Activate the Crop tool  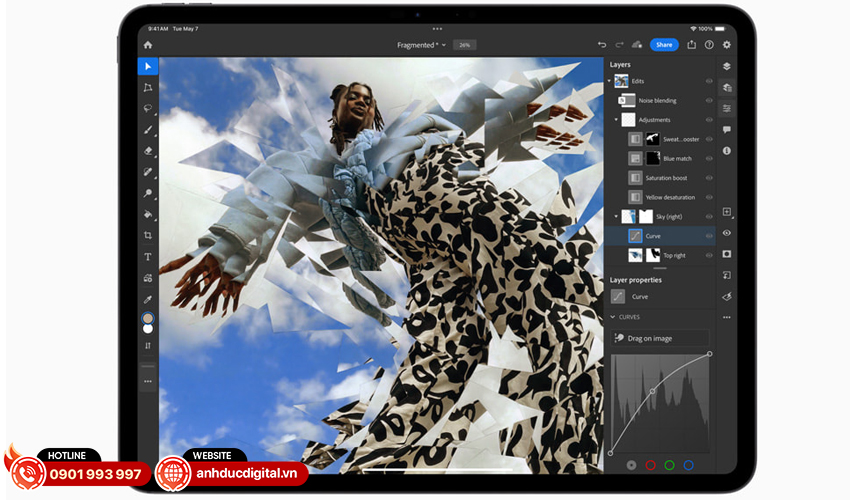(148, 235)
